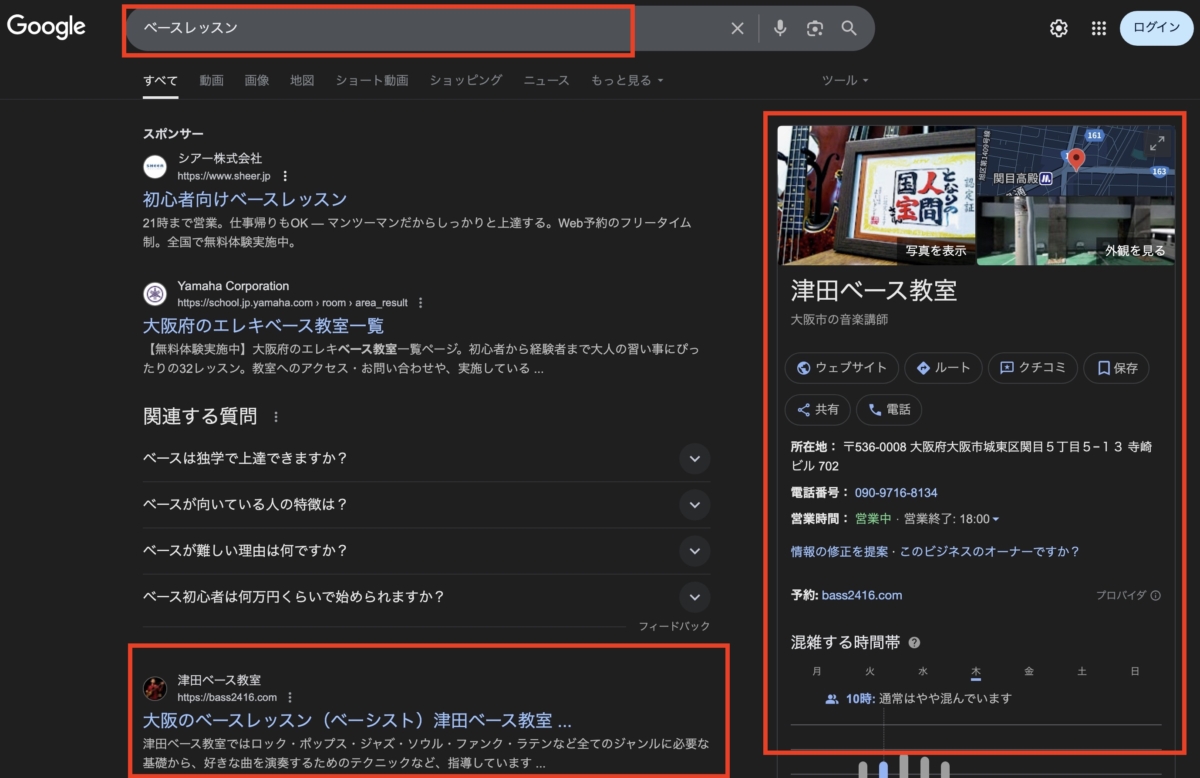The image size is (1200, 778).
Task: Click the search field containing ベースレッスン
Action: tap(380, 29)
